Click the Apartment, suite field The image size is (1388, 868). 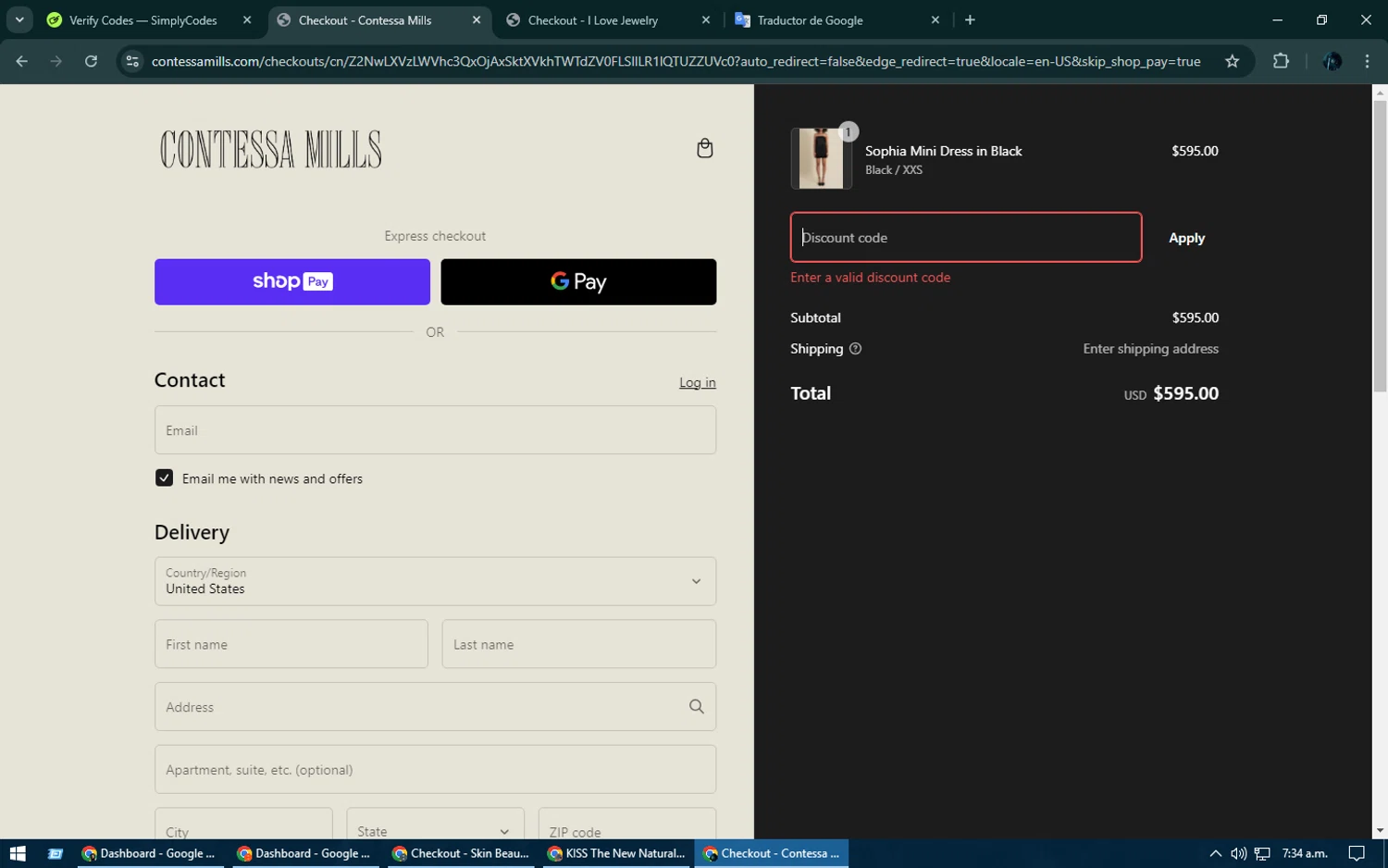(x=435, y=770)
